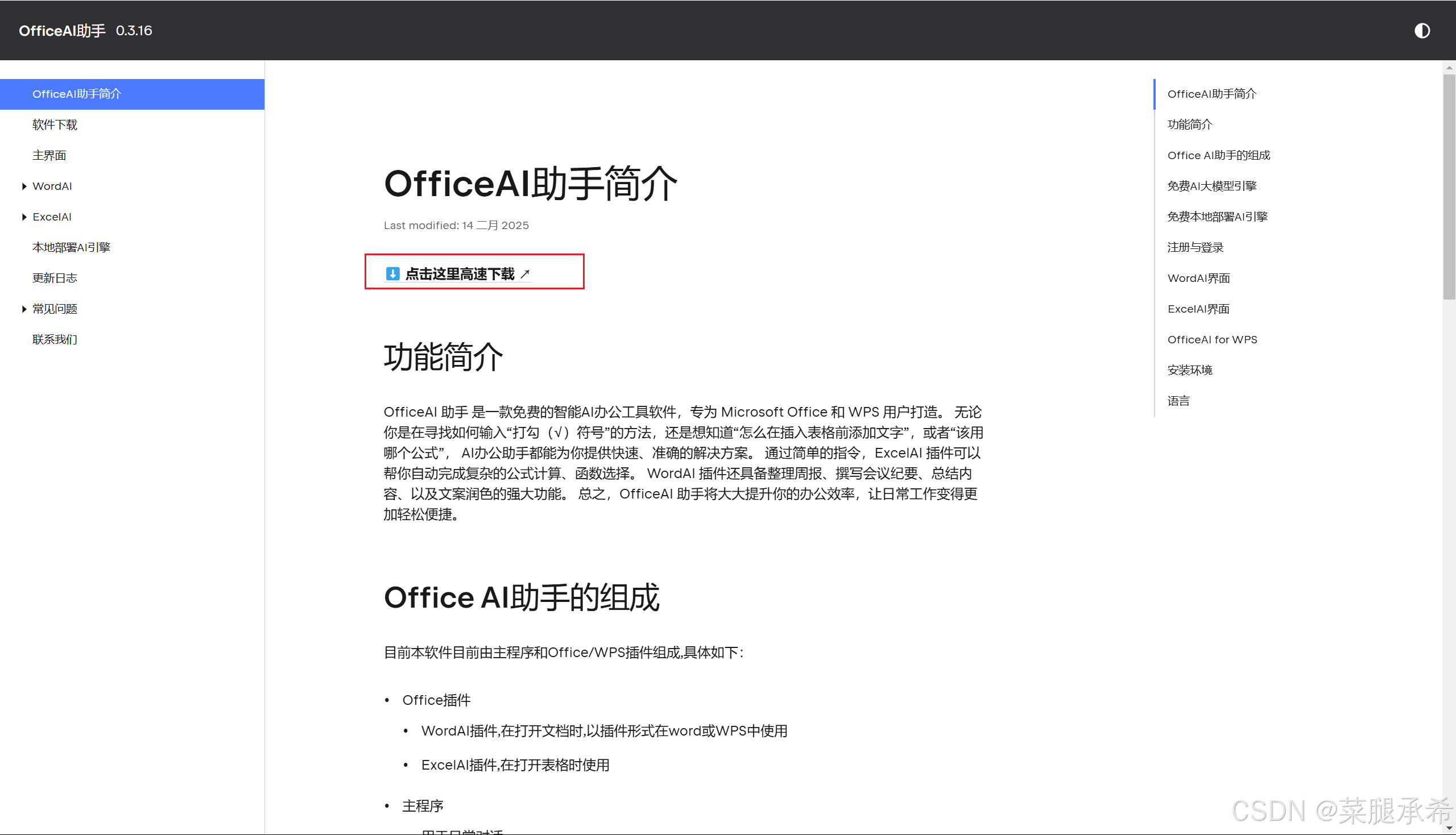Jump to WordAI界面 in outline
This screenshot has height=835, width=1456.
1198,278
